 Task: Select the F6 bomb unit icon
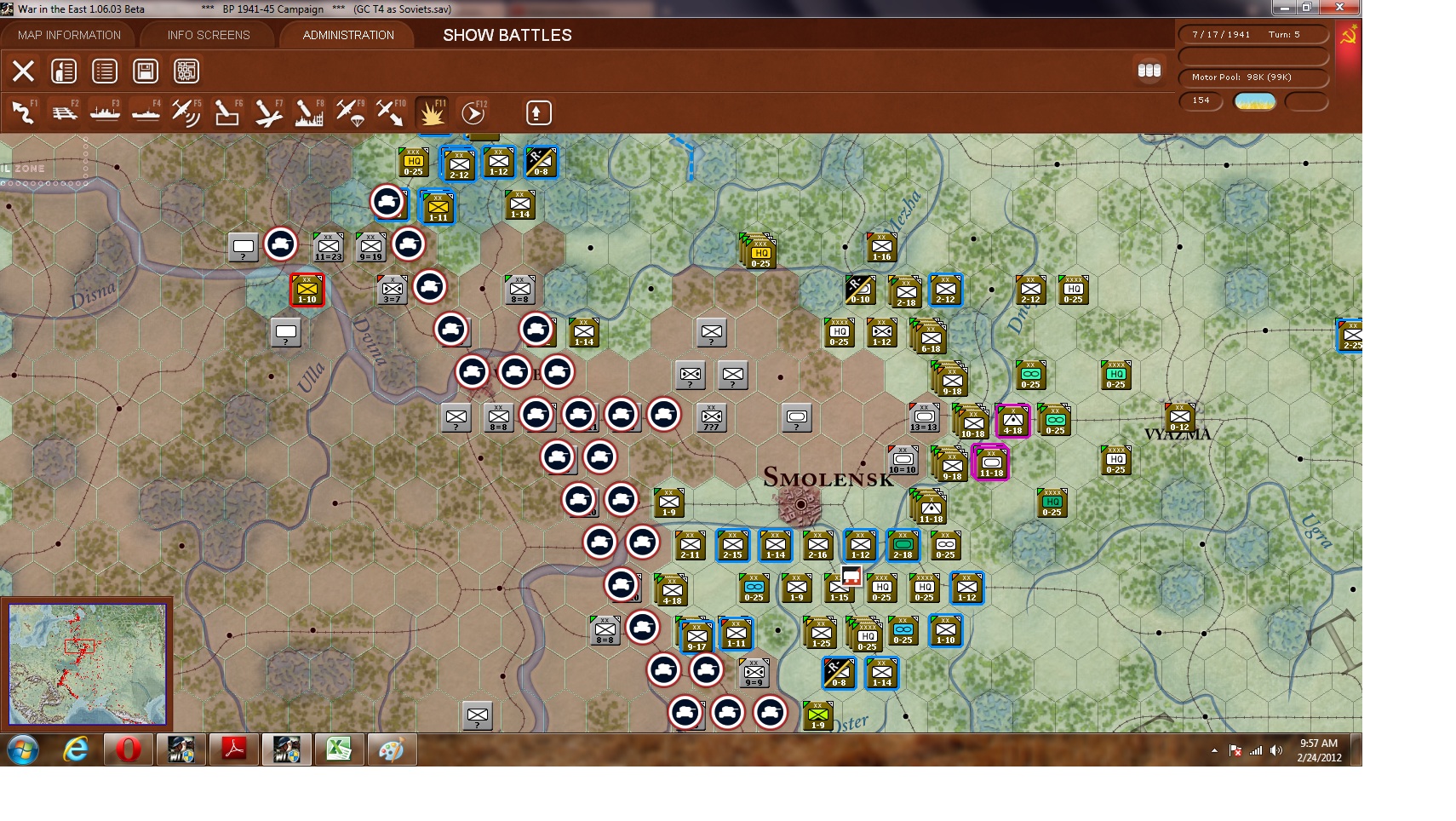pyautogui.click(x=227, y=112)
